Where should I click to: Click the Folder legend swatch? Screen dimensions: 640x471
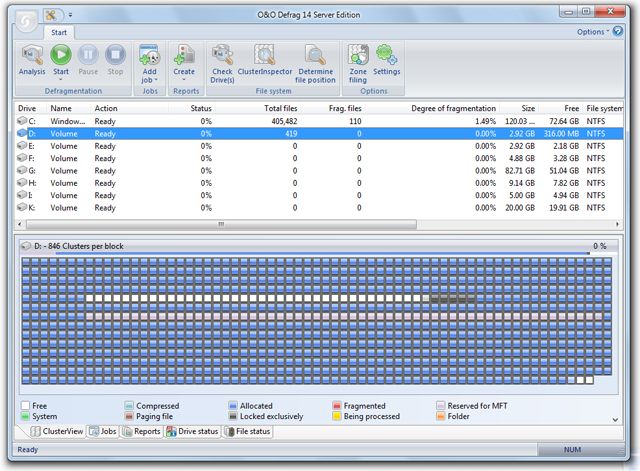point(440,416)
